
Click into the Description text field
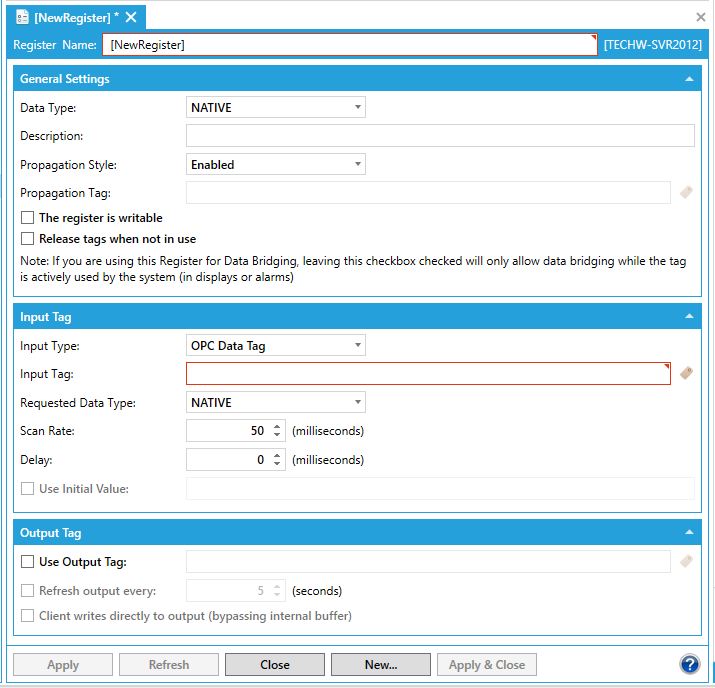click(x=440, y=136)
